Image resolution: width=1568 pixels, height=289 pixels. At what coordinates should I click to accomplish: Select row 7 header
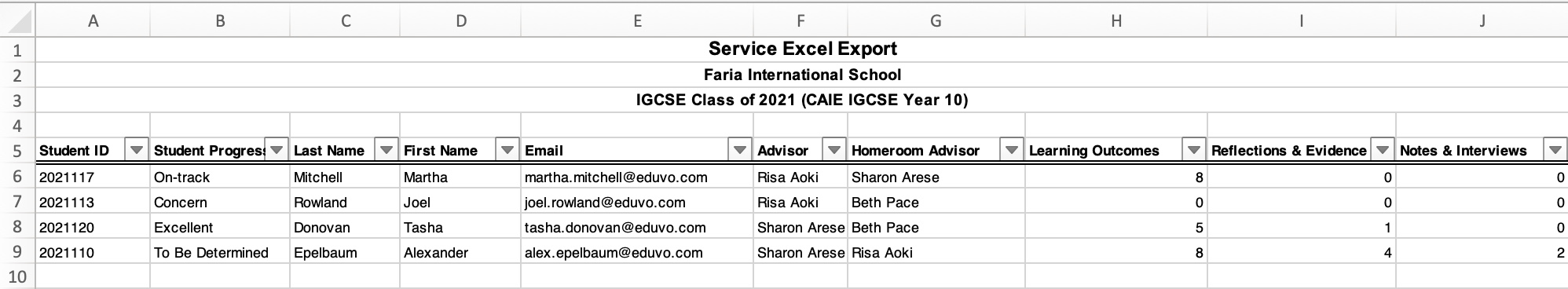[x=17, y=202]
